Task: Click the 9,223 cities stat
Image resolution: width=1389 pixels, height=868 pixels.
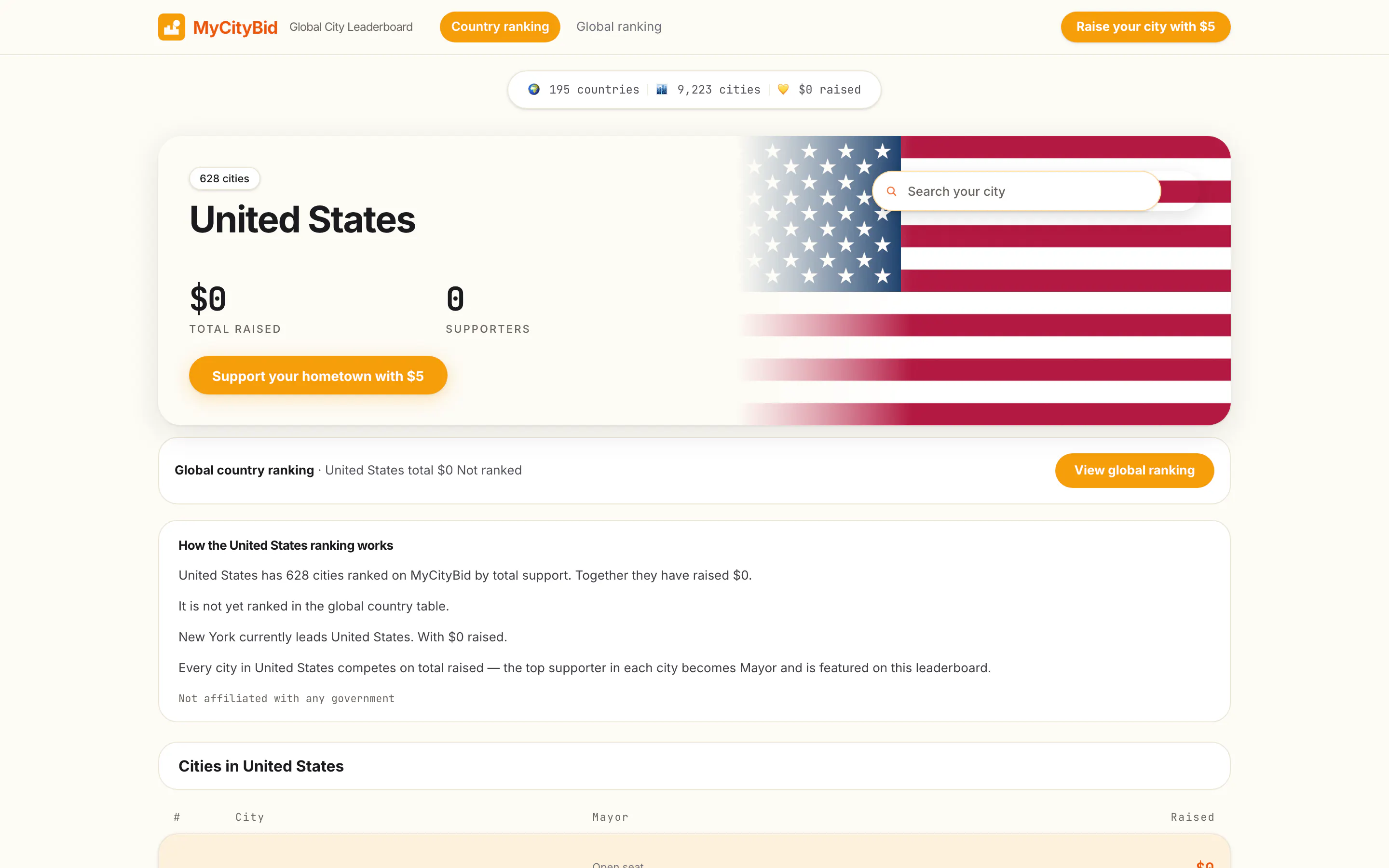Action: tap(719, 90)
